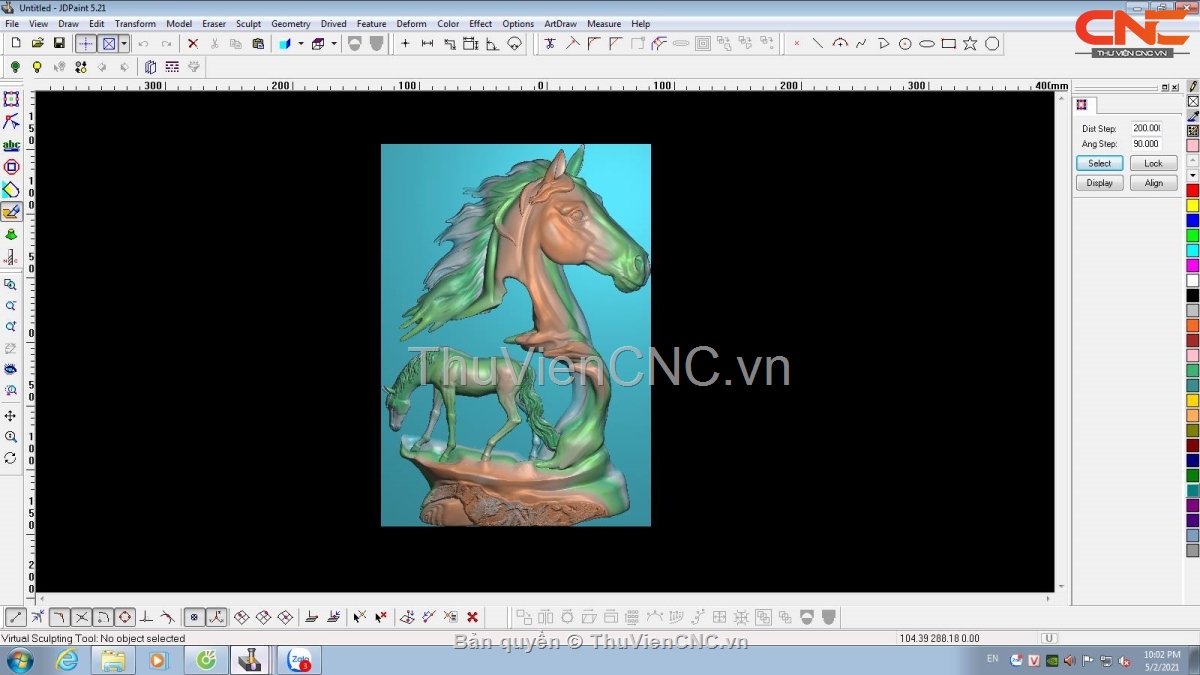Expand the blue cube shading dropdown arrow
Image resolution: width=1200 pixels, height=675 pixels.
(299, 44)
